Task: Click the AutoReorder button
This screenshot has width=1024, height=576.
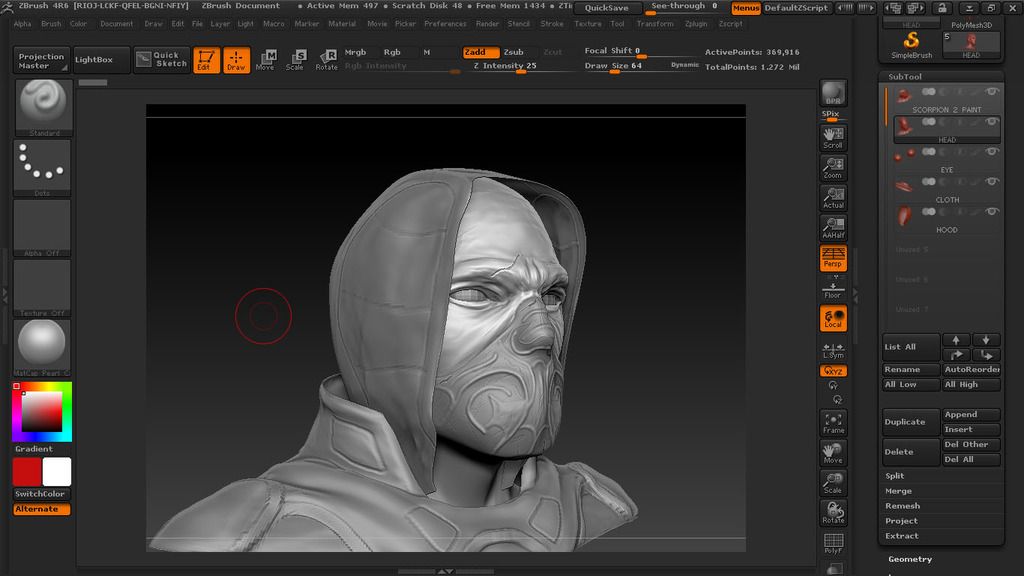Action: tap(971, 370)
